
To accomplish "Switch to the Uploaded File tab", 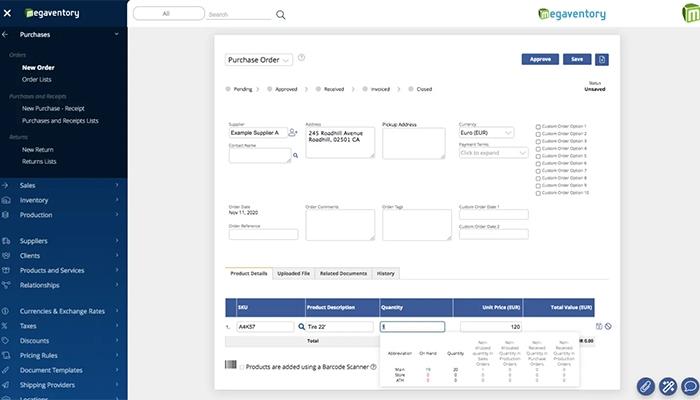I will pyautogui.click(x=293, y=273).
